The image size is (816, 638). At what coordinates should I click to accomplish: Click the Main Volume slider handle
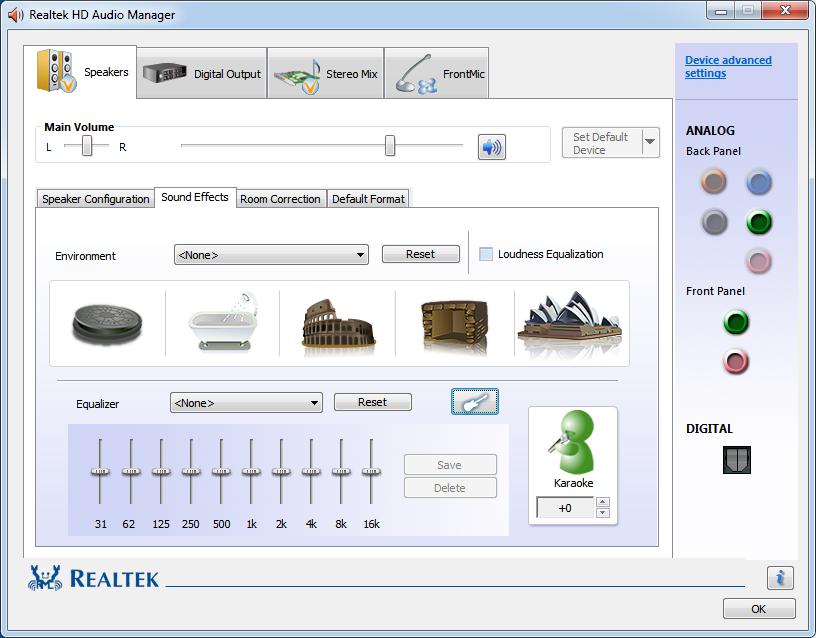[x=390, y=147]
